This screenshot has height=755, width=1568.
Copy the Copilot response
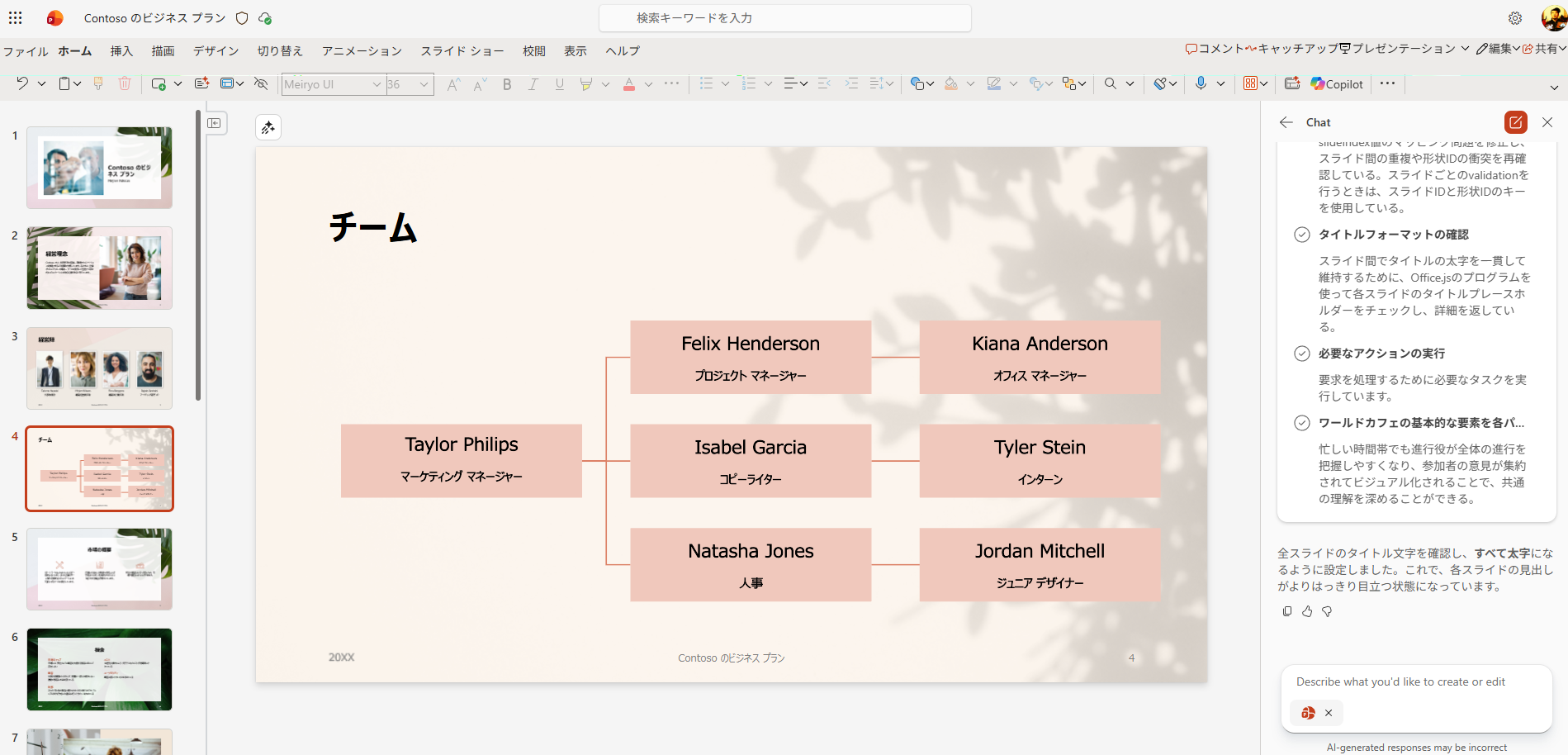[x=1286, y=611]
